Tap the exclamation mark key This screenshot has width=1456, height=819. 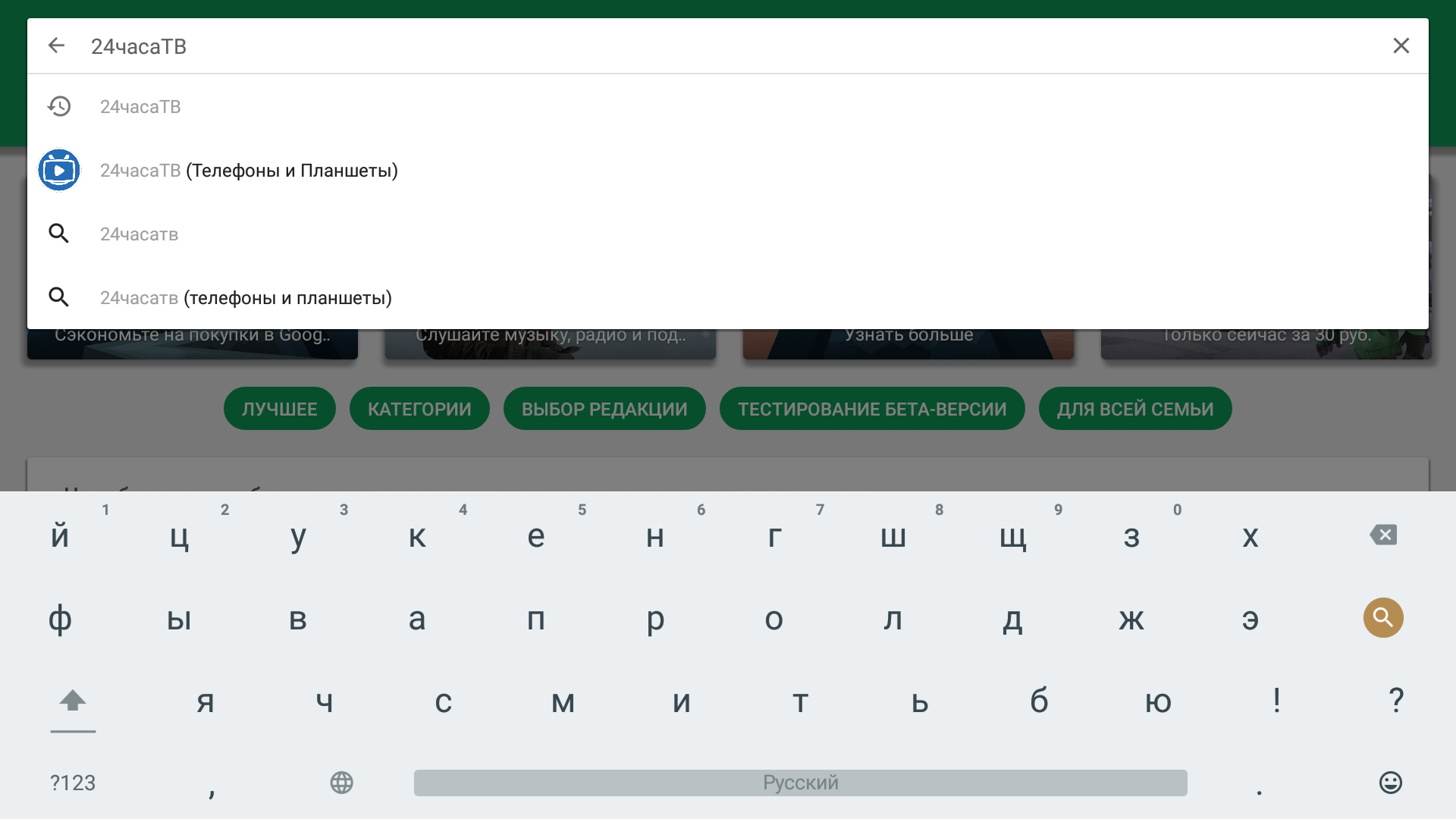click(1277, 700)
